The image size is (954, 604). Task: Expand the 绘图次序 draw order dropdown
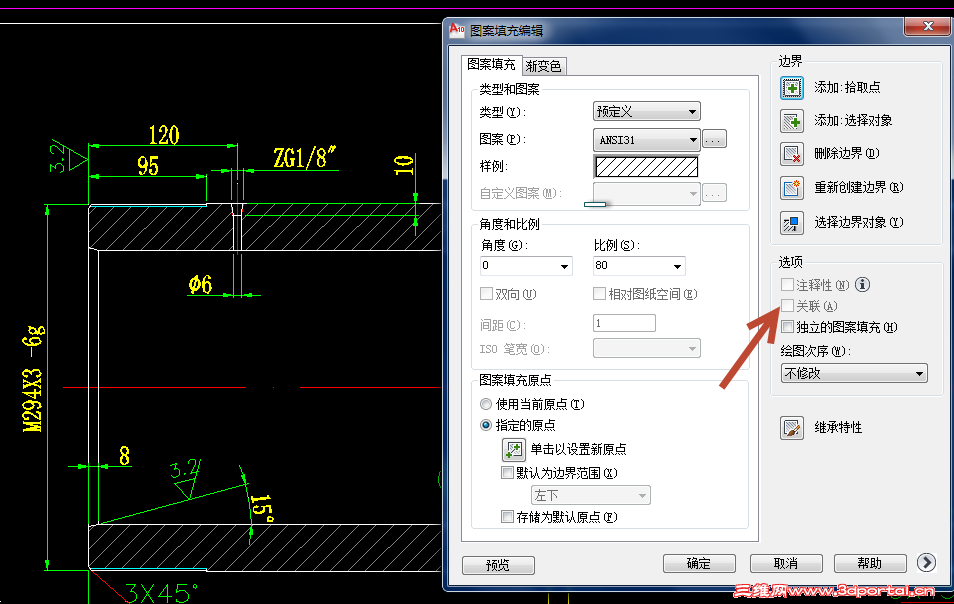(853, 372)
